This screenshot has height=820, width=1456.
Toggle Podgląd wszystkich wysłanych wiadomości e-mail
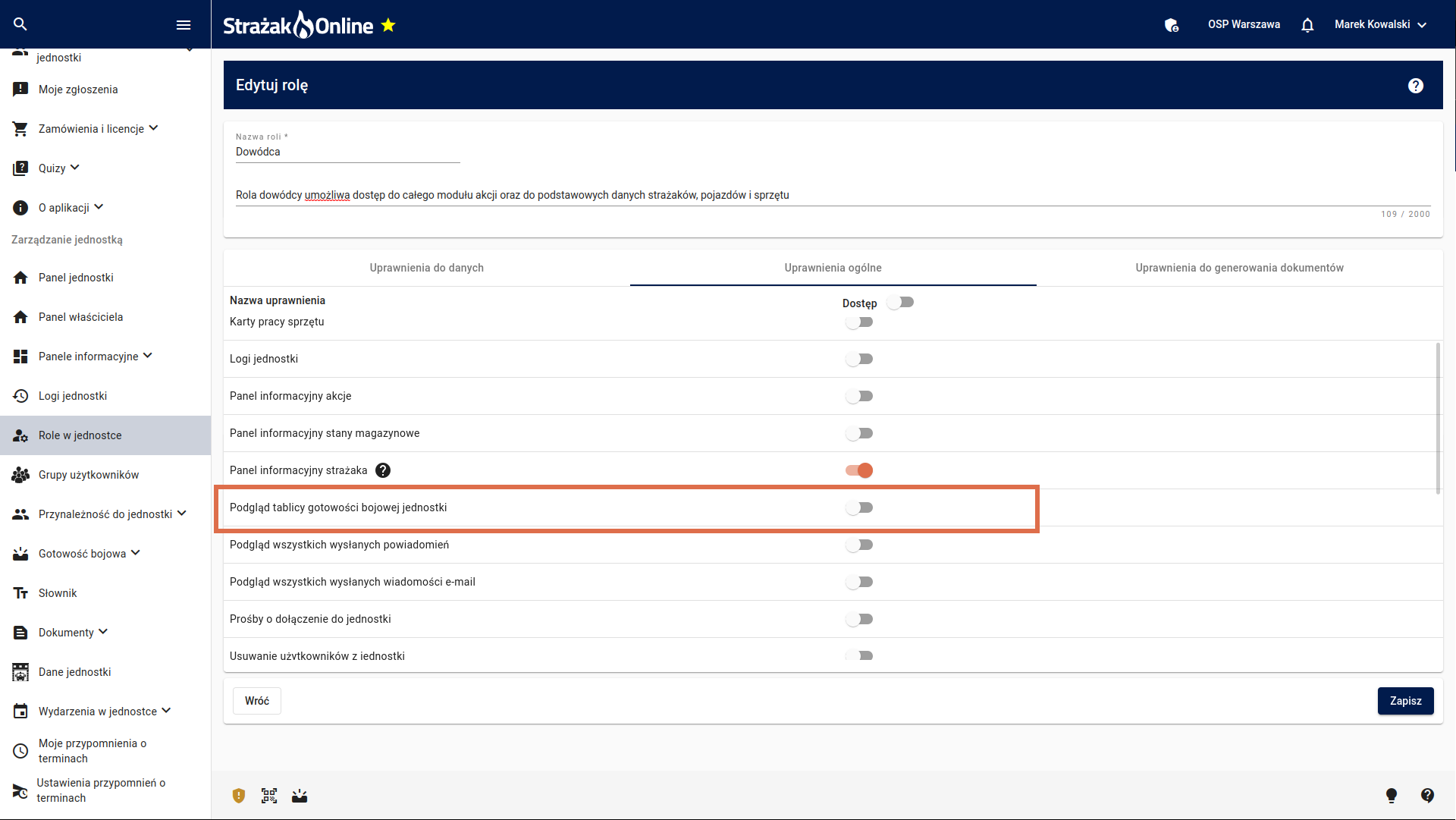point(859,583)
